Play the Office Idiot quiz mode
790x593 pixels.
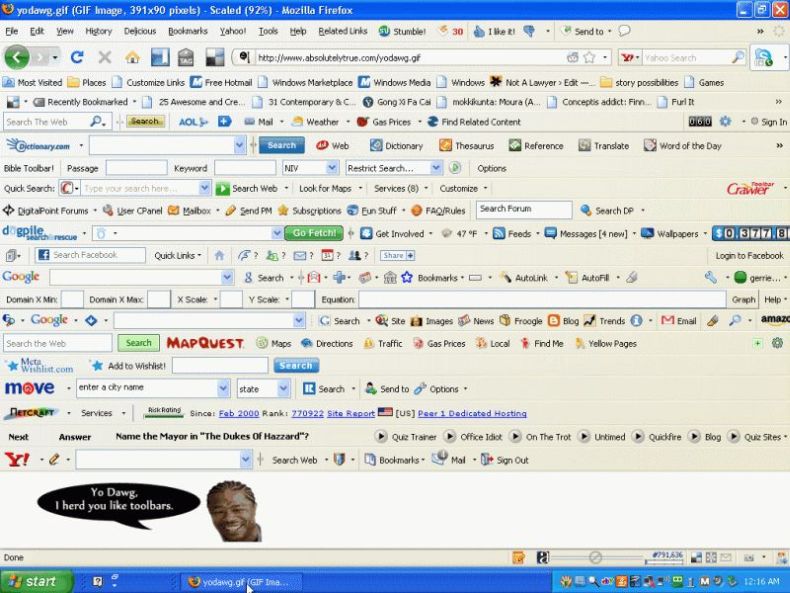[x=450, y=436]
